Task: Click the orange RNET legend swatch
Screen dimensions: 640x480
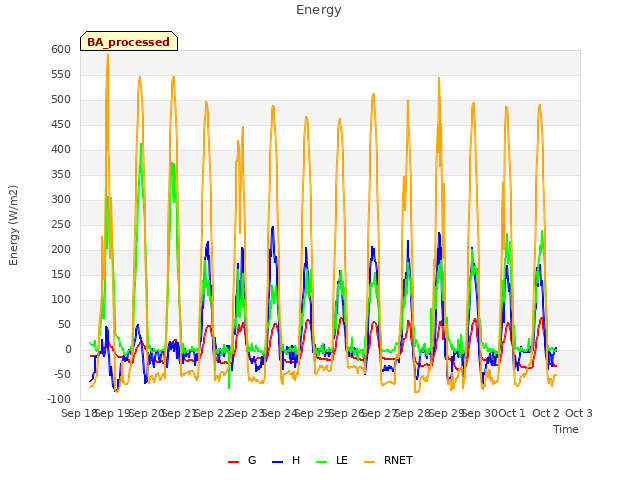Action: 369,462
